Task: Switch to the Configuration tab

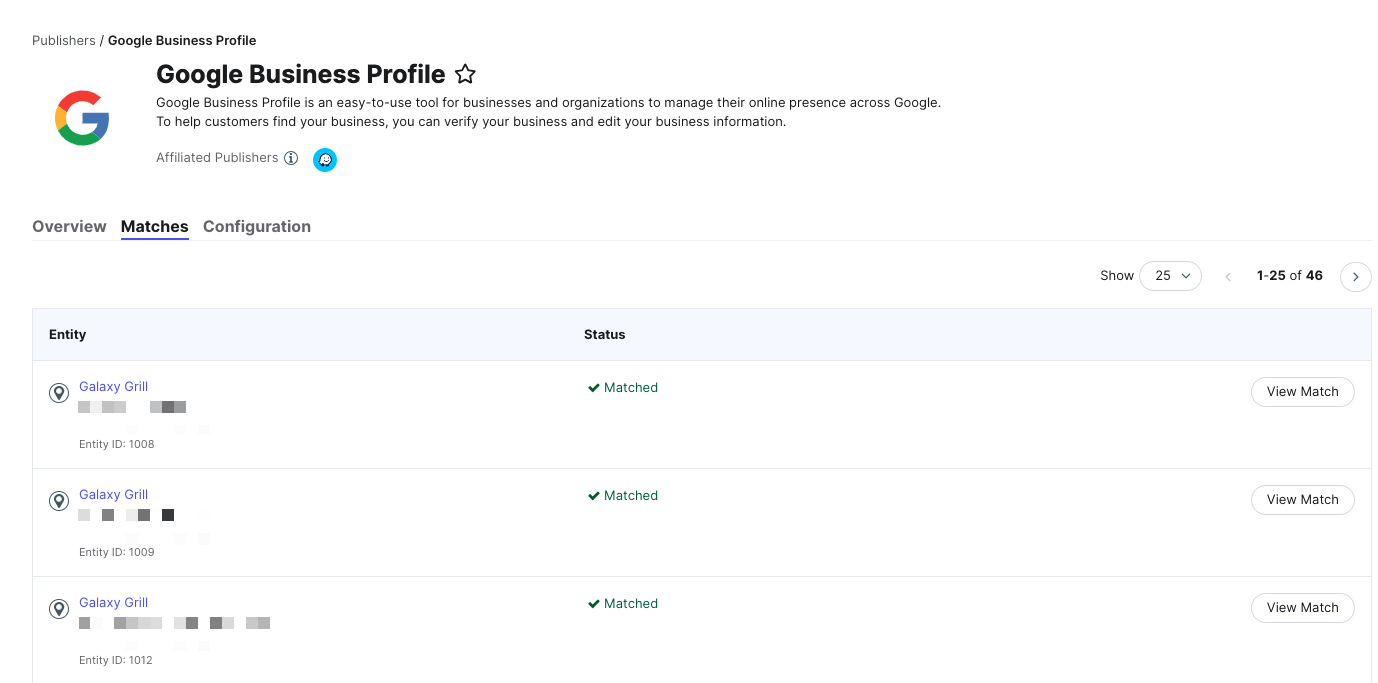Action: pyautogui.click(x=257, y=226)
